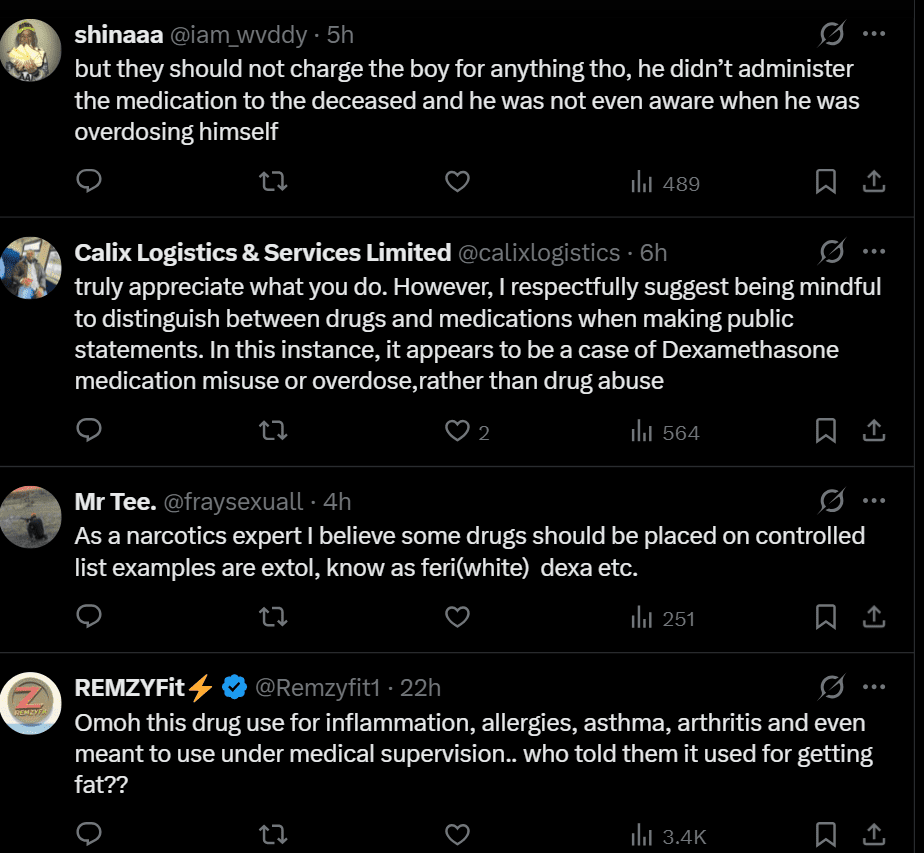Viewport: 924px width, 853px height.
Task: Open Calix Logistics & Services Limited profile
Action: click(263, 253)
